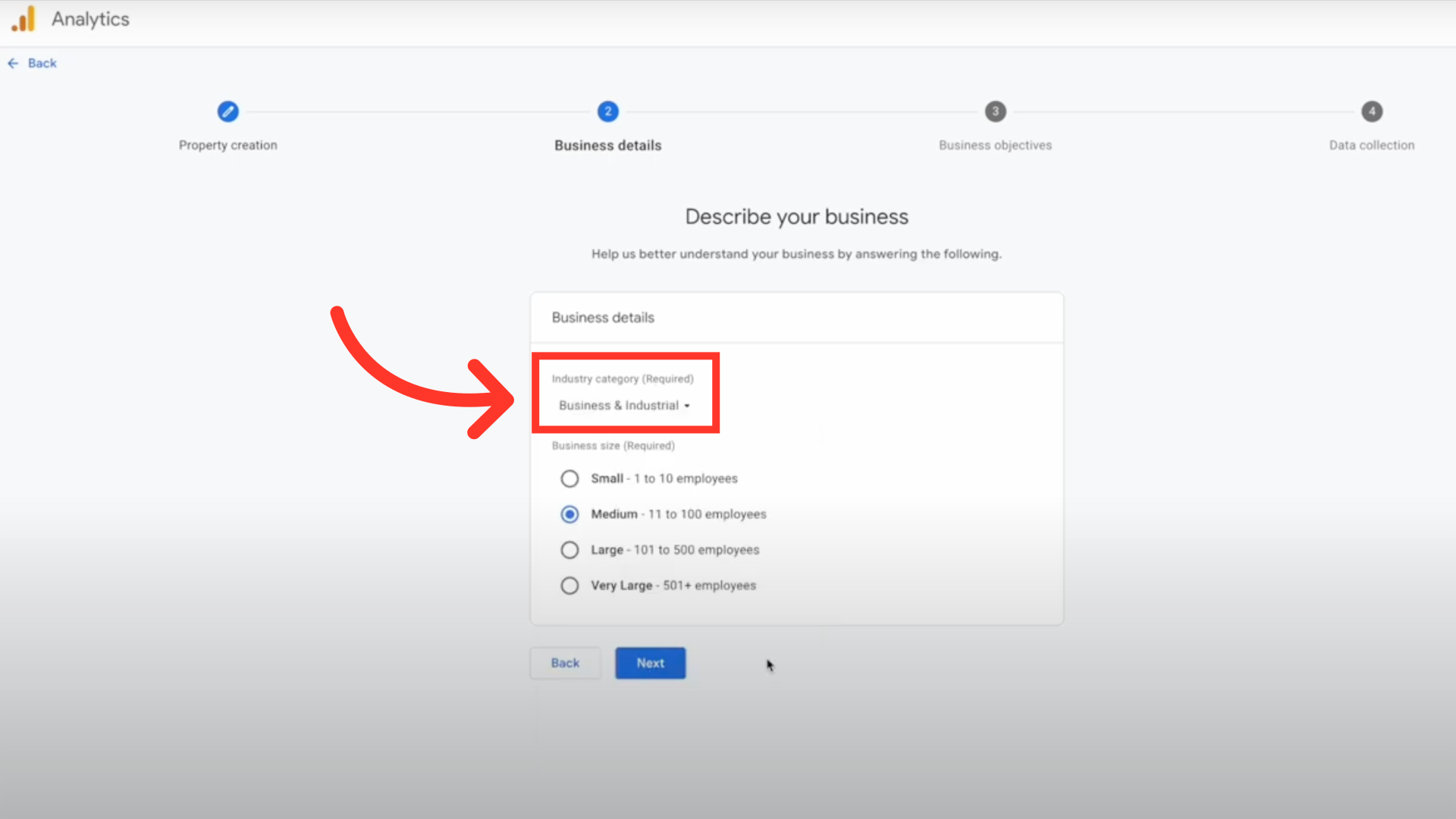Click the Analytics title text
The image size is (1456, 819).
point(90,19)
